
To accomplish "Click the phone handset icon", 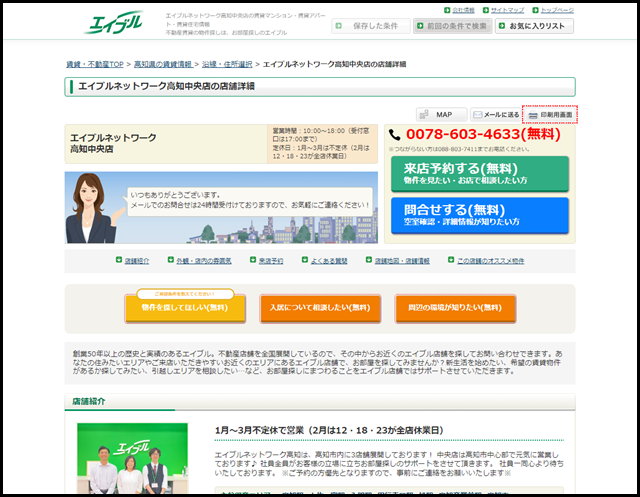I will click(x=395, y=135).
